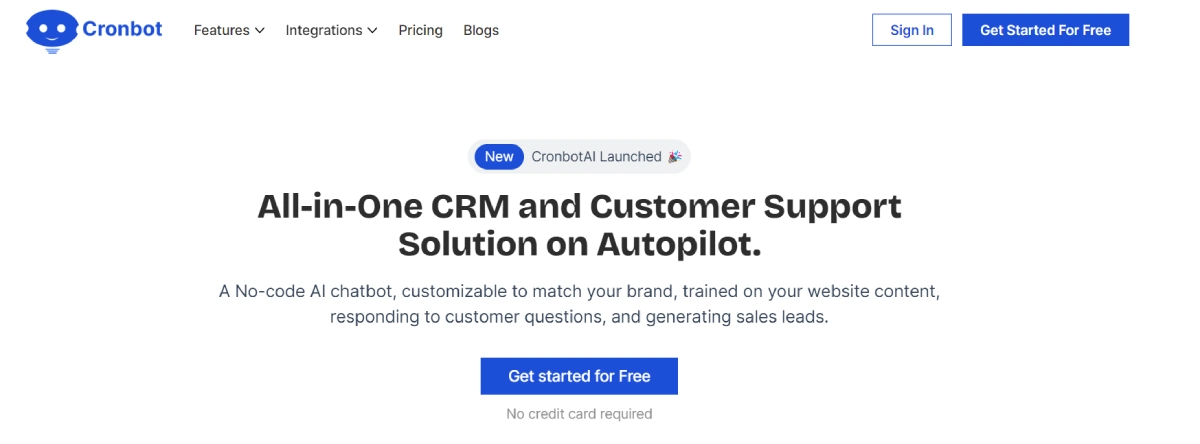This screenshot has width=1200, height=444.
Task: Click the No credit card required note
Action: coord(579,414)
